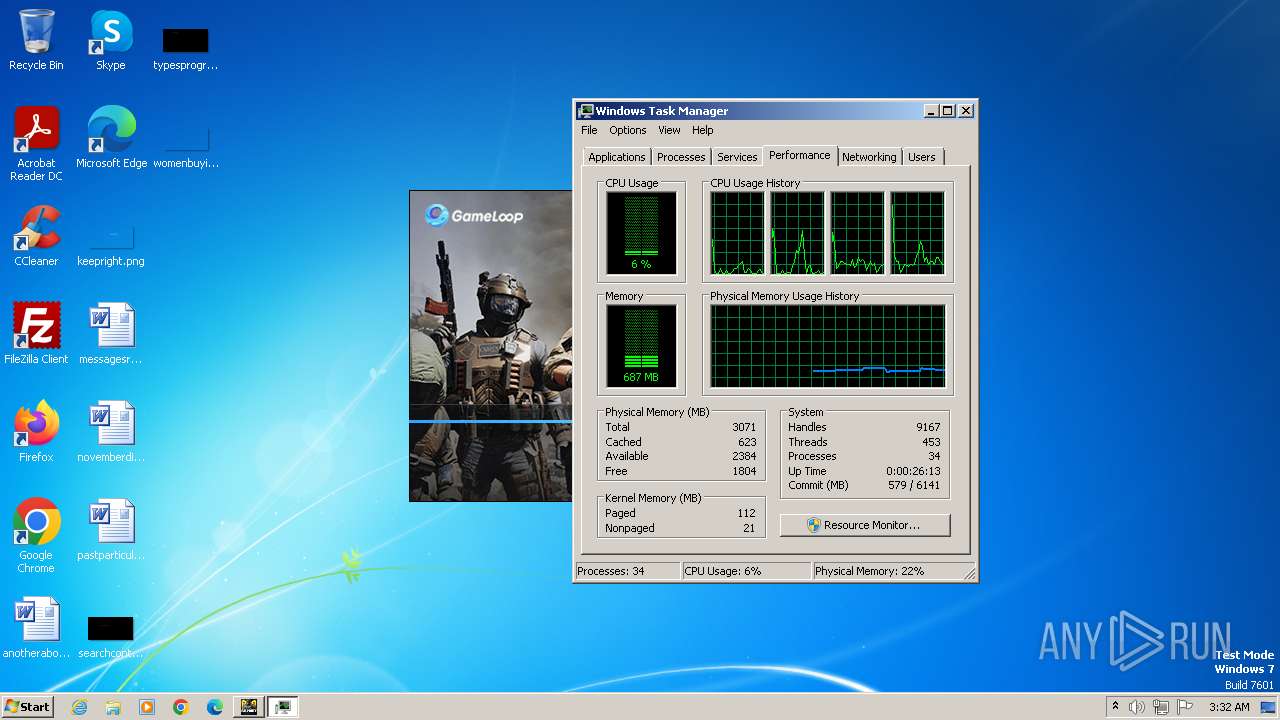Select the anotherabo... Word document
This screenshot has width=1280, height=720.
[x=36, y=628]
